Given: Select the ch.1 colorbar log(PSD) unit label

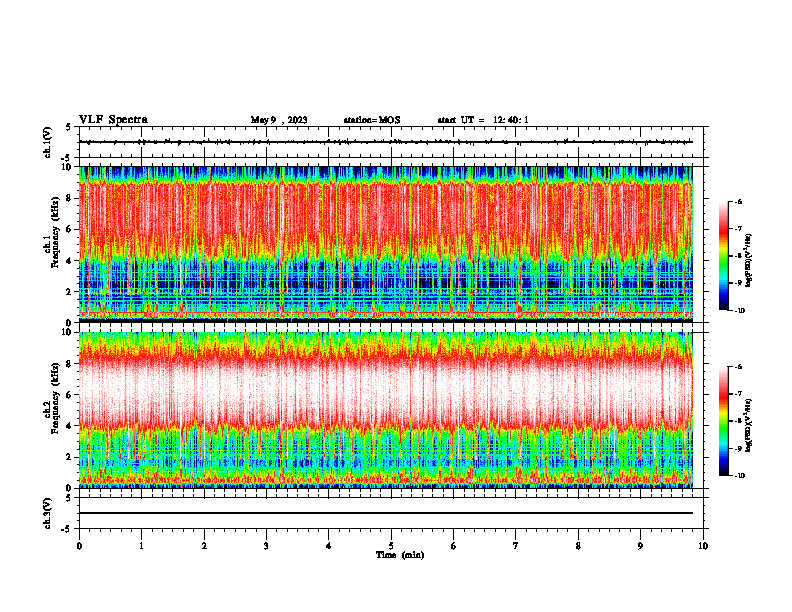Looking at the screenshot, I should click(748, 261).
